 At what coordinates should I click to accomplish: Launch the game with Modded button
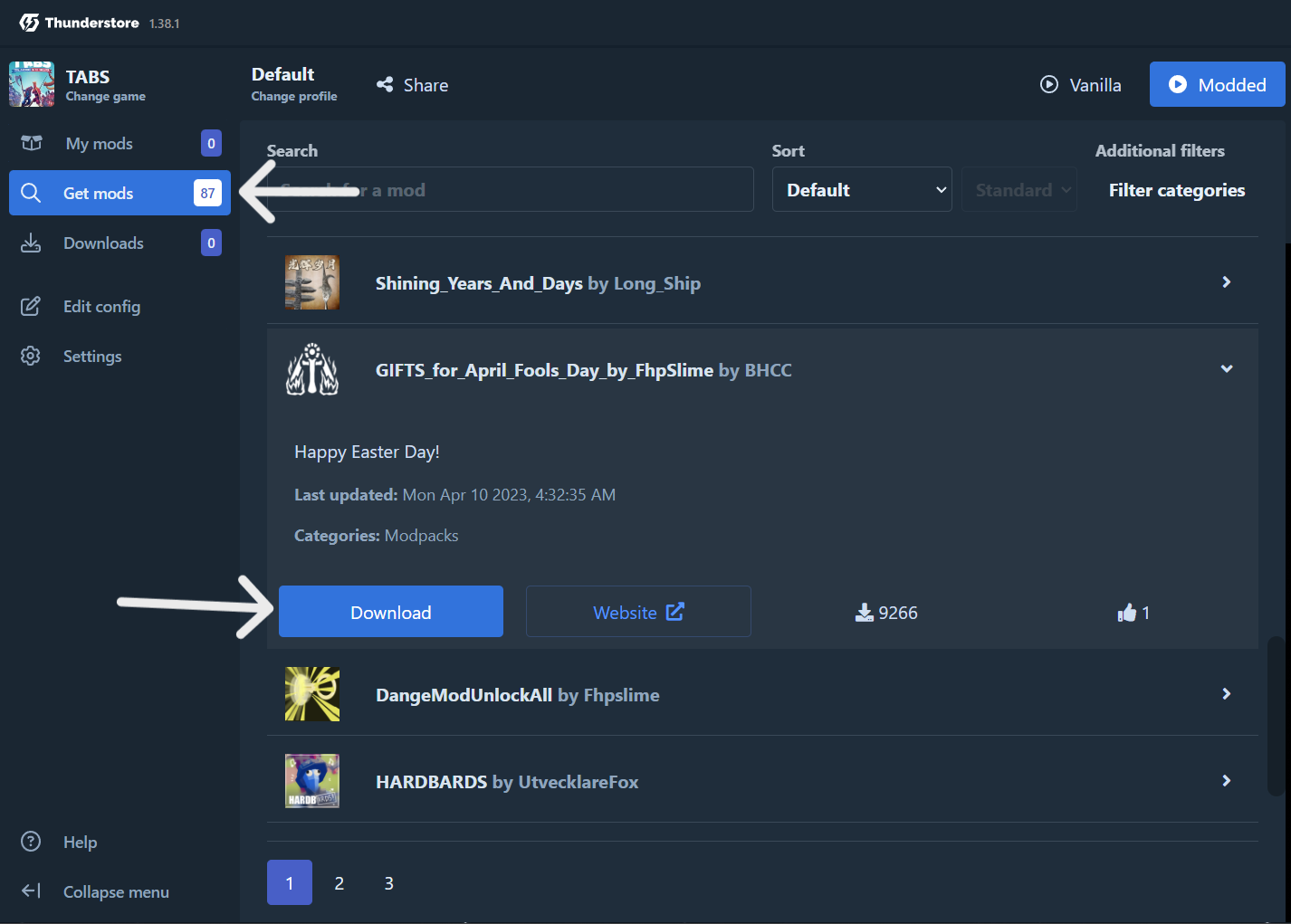(1218, 84)
